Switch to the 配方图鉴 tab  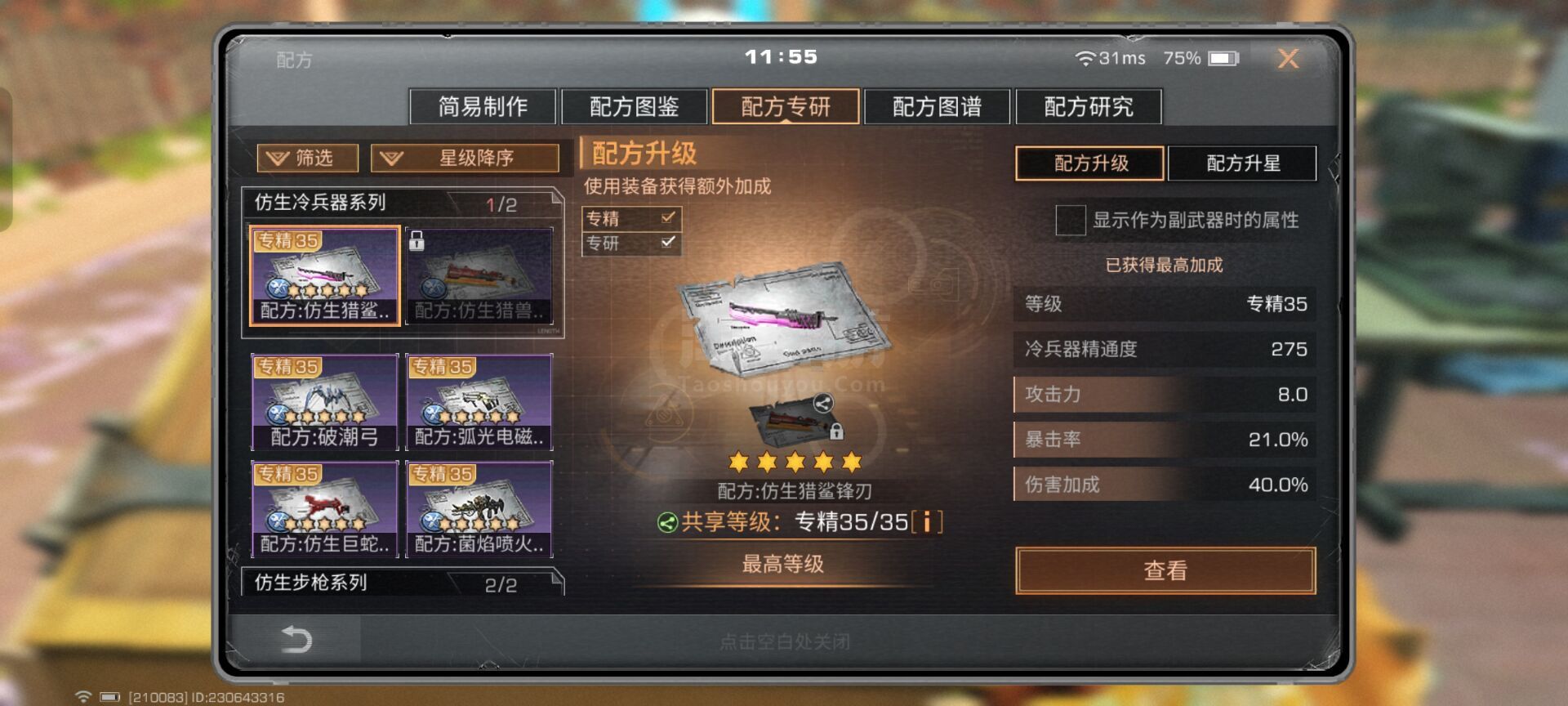635,106
